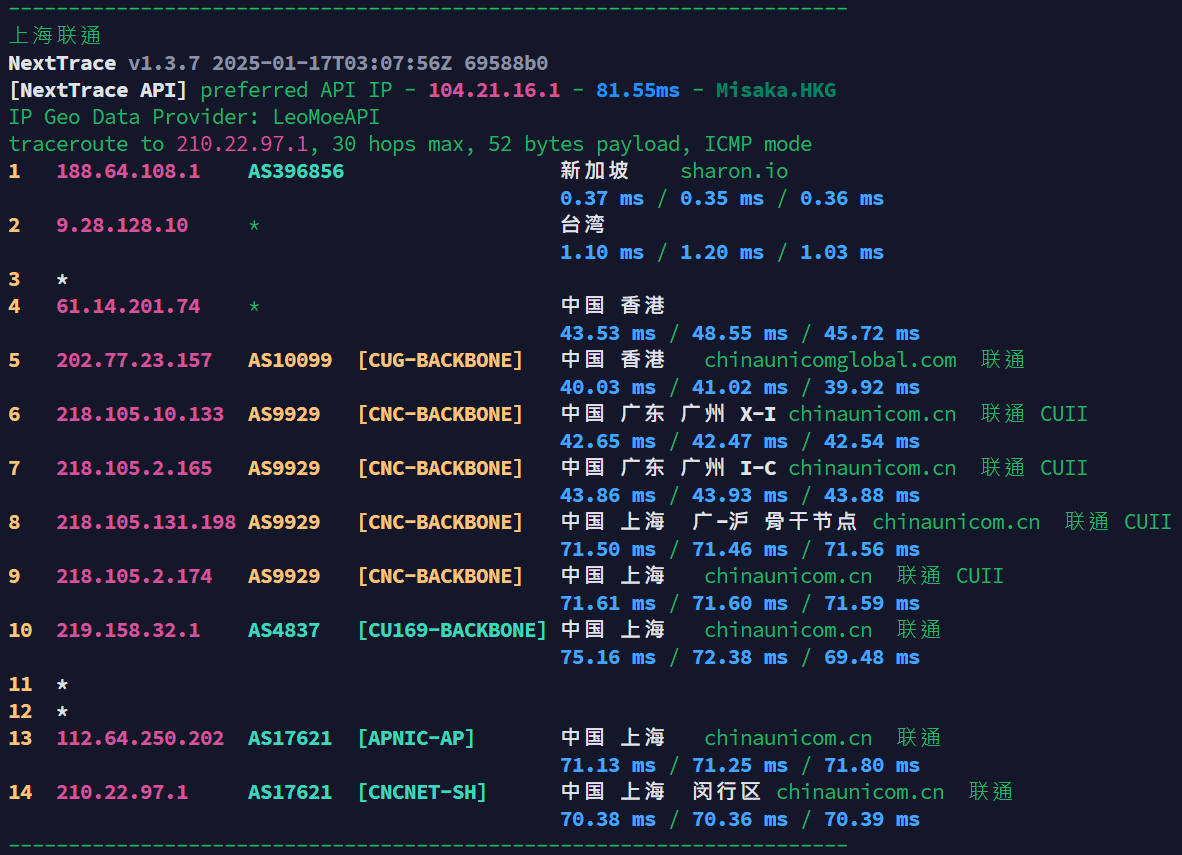Click hop 6 IP 218.105.10.133
1182x855 pixels.
click(140, 415)
